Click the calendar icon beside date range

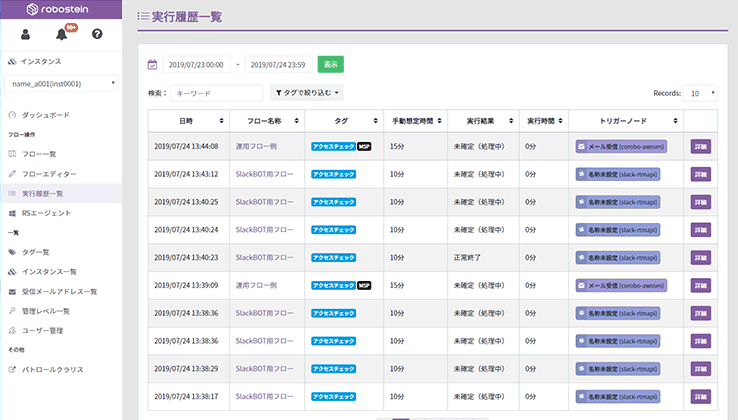(152, 65)
